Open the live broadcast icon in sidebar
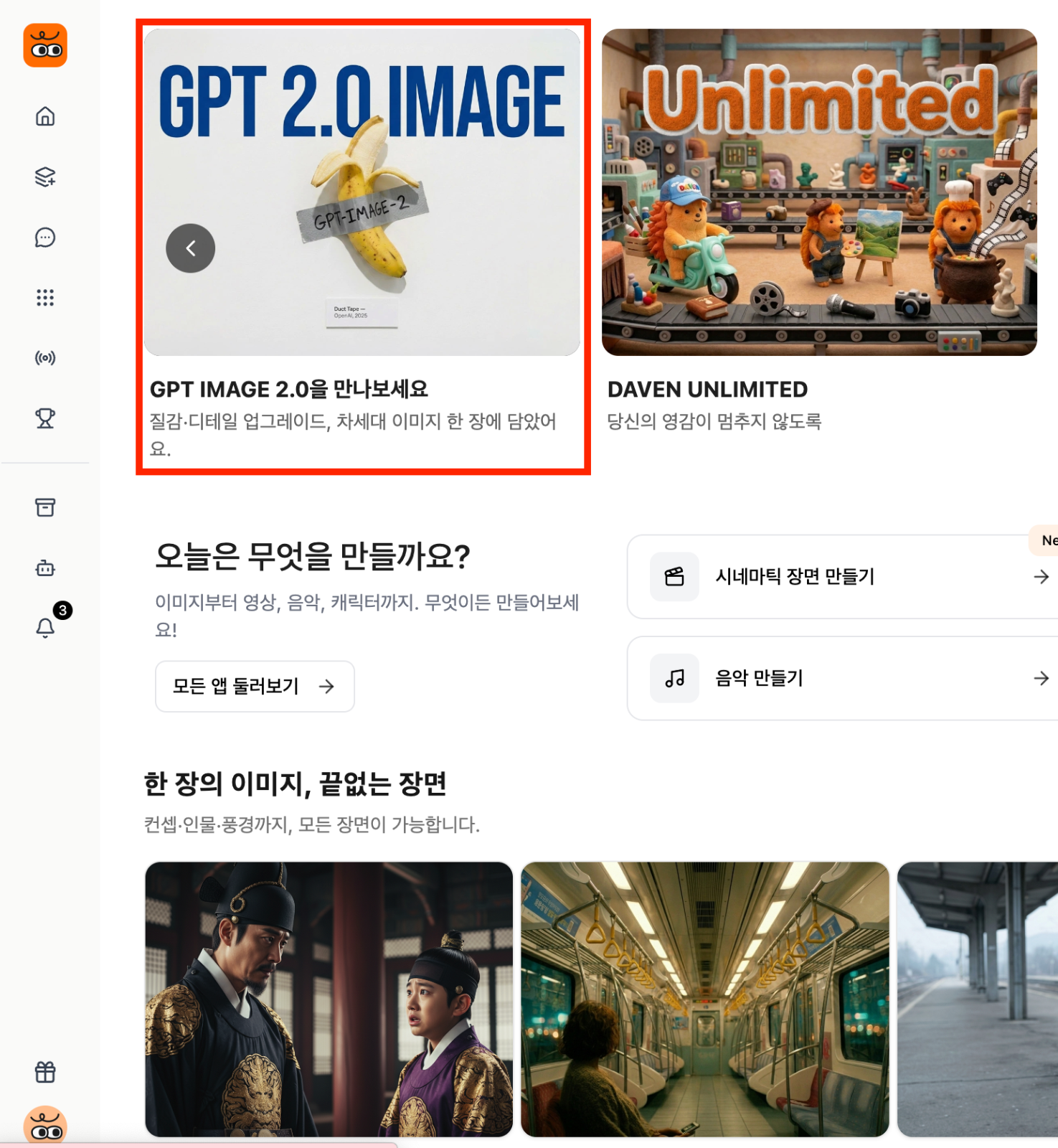This screenshot has height=1148, width=1058. (x=45, y=358)
